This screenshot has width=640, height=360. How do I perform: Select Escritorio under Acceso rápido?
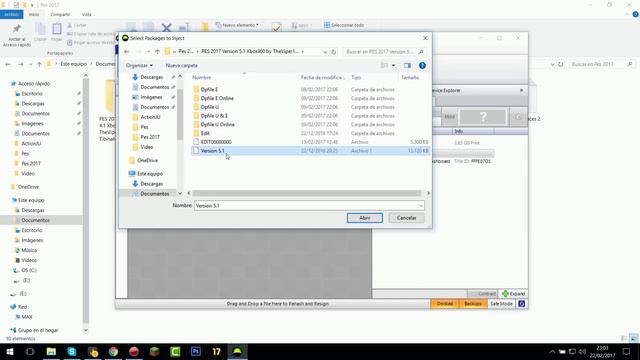point(32,94)
